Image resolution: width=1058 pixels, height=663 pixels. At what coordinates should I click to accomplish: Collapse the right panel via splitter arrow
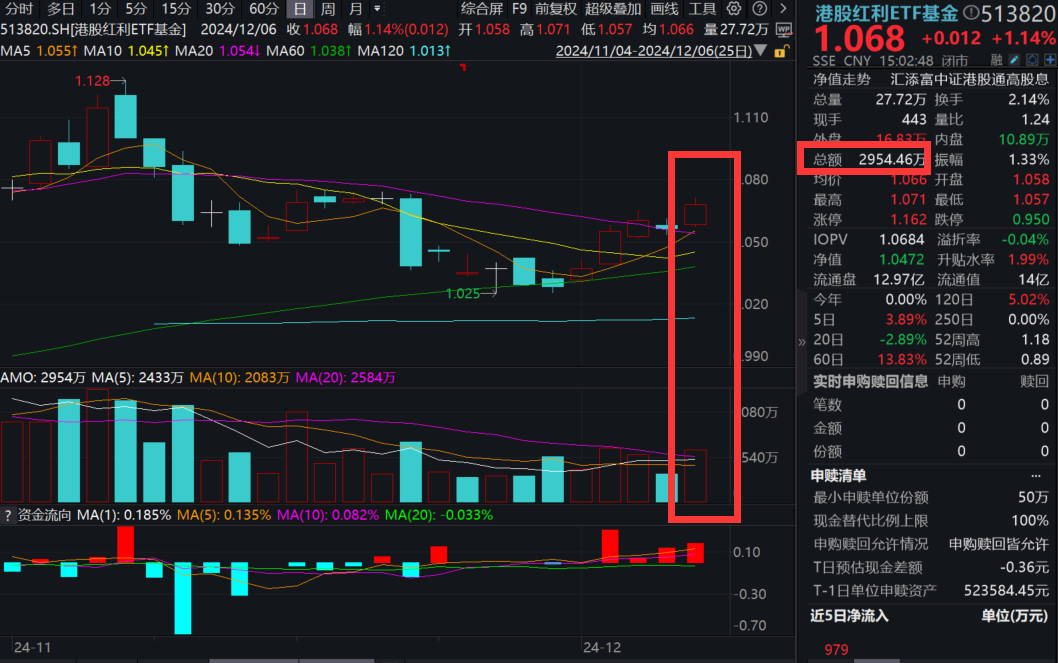[801, 342]
